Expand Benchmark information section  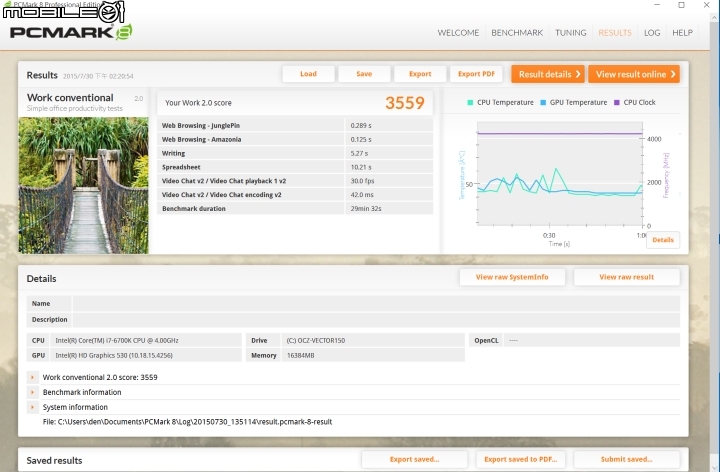pyautogui.click(x=32, y=392)
